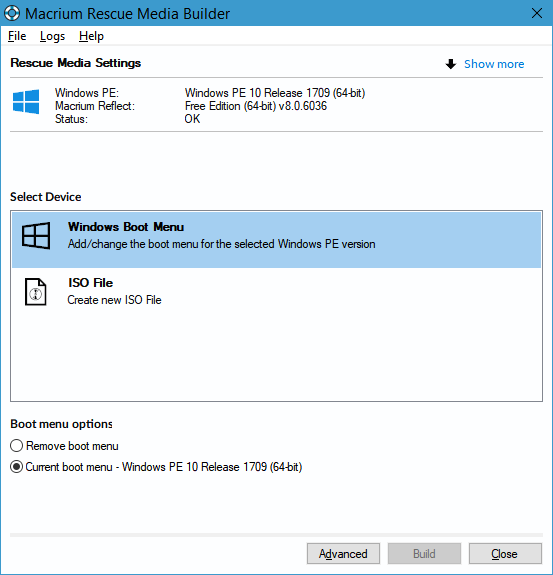Click the Free Edition v8.0.6036 text
This screenshot has width=553, height=575.
coord(256,106)
